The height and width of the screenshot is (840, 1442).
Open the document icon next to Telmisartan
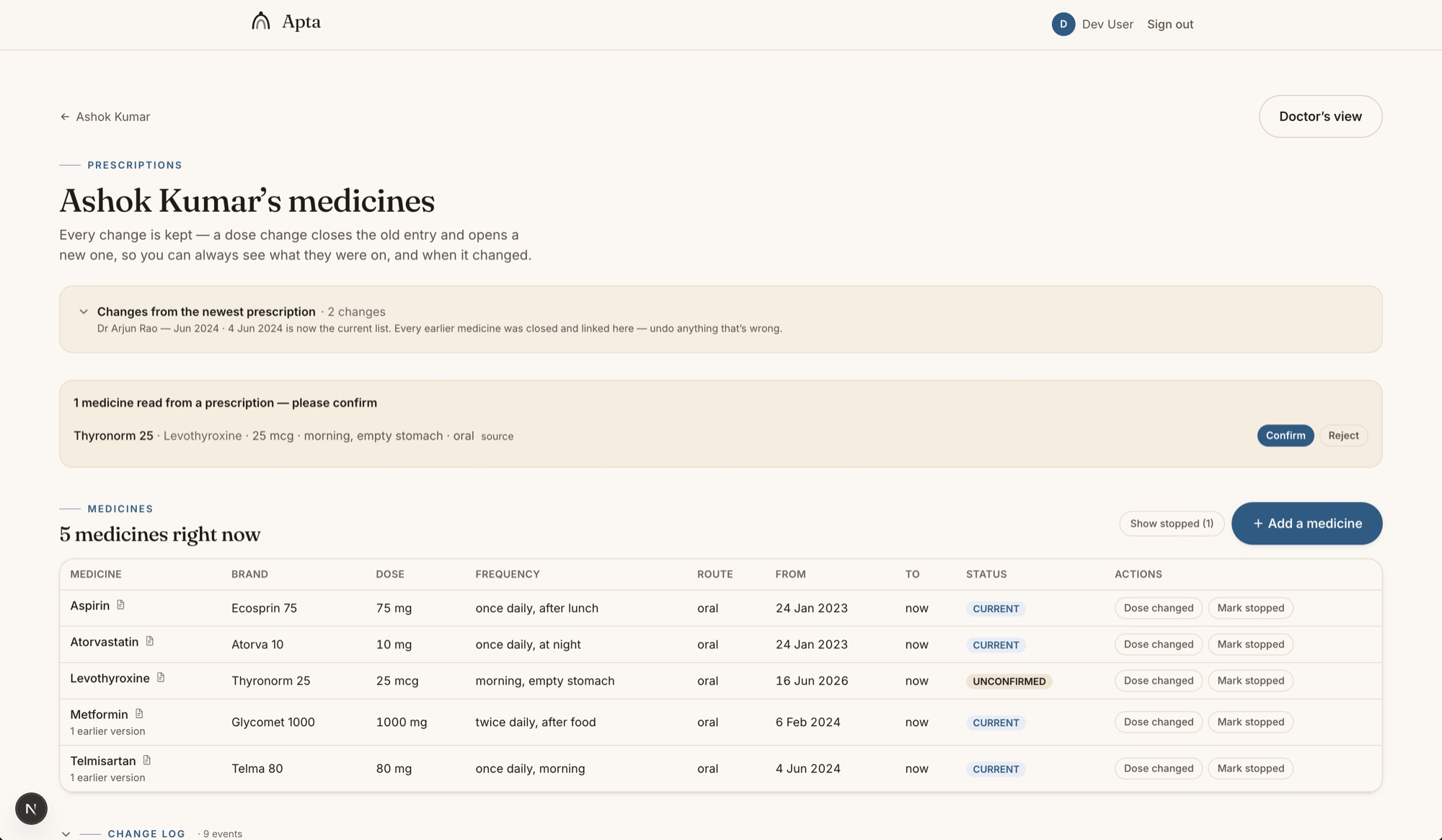point(146,760)
